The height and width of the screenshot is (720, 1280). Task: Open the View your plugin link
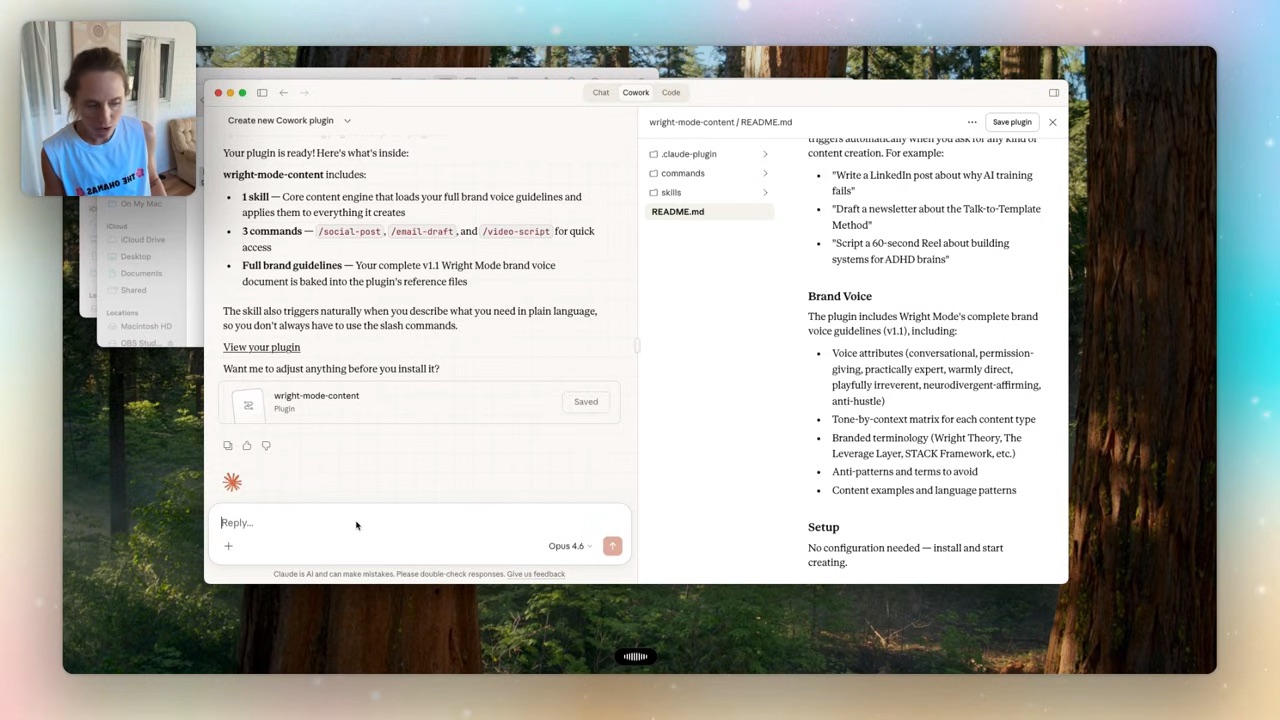(262, 347)
